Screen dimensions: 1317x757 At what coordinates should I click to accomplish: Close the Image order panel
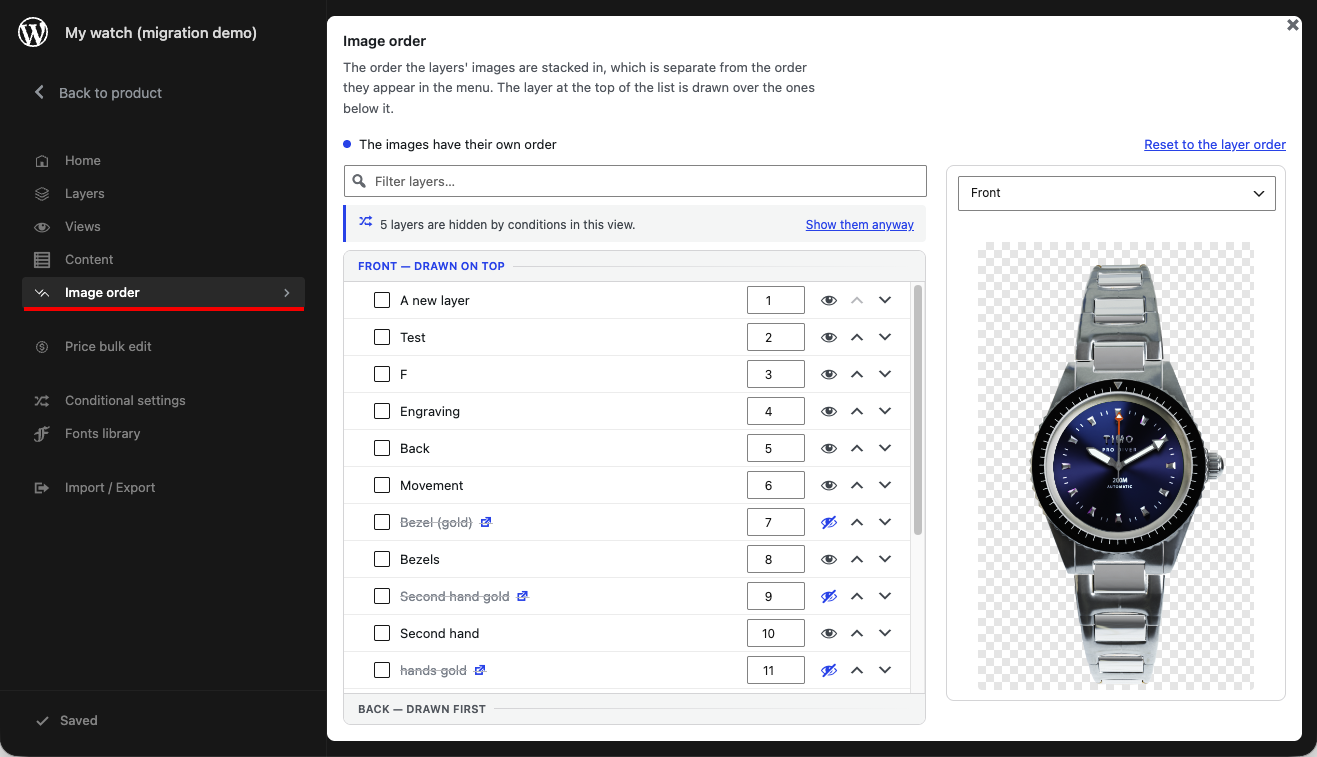point(1293,25)
